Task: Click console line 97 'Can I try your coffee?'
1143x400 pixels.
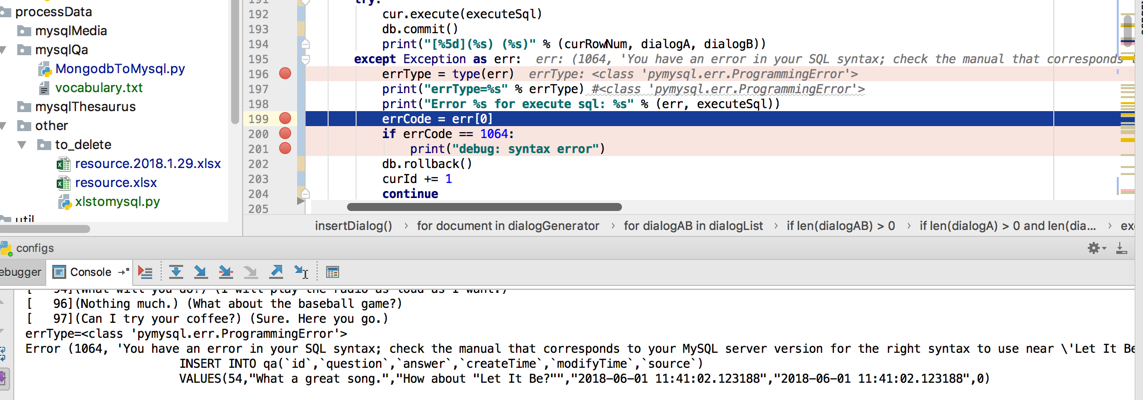Action: (207, 318)
